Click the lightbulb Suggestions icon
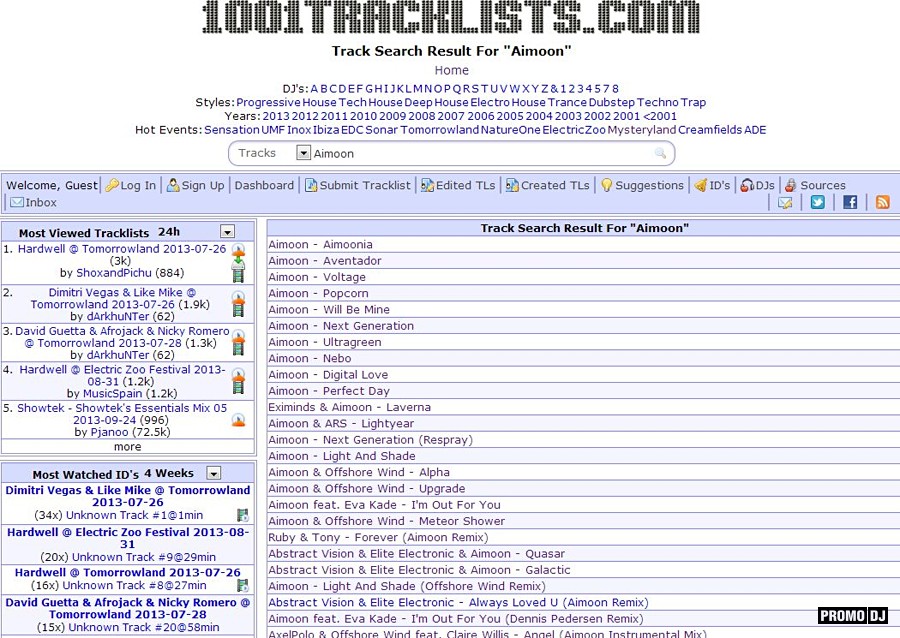 pyautogui.click(x=607, y=185)
